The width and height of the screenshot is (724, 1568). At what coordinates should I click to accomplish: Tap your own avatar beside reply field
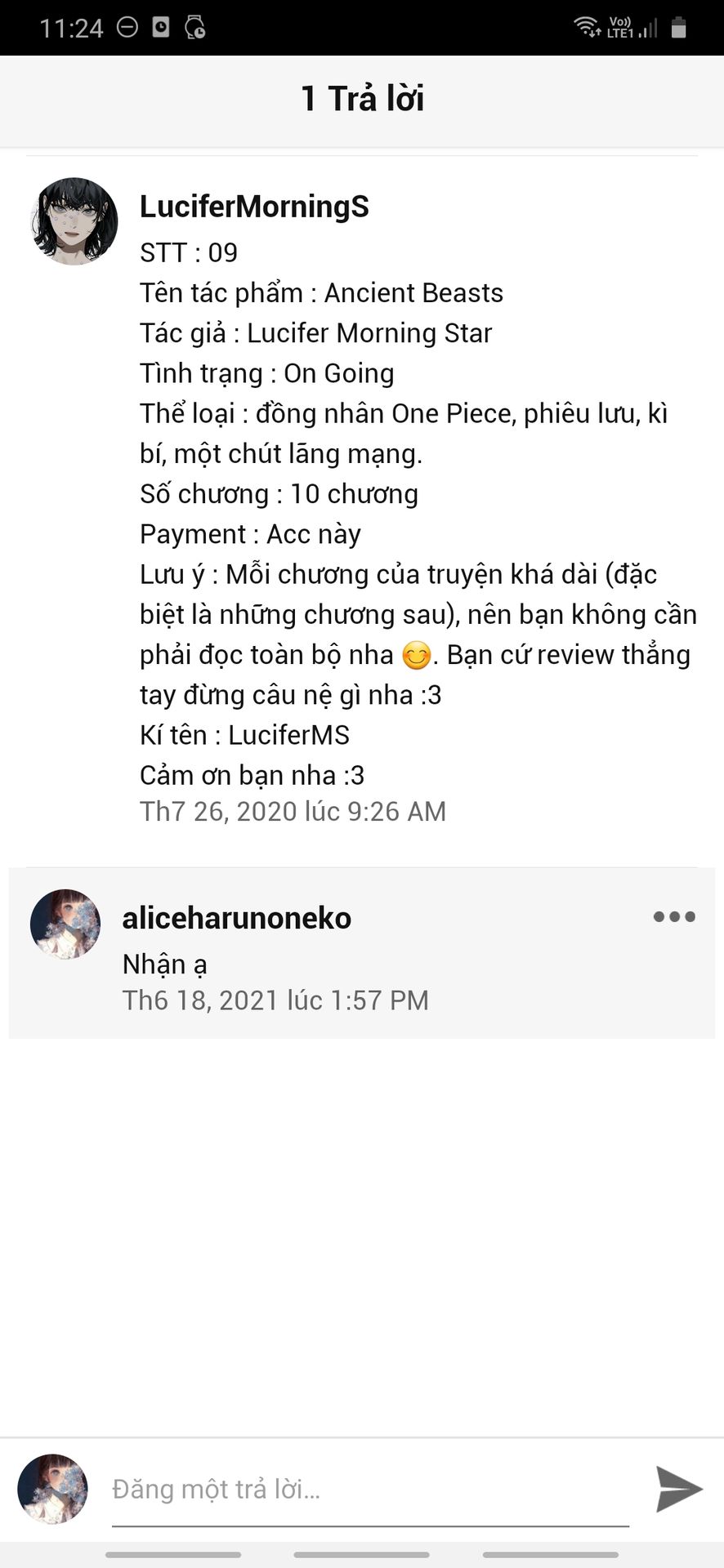tap(53, 1489)
